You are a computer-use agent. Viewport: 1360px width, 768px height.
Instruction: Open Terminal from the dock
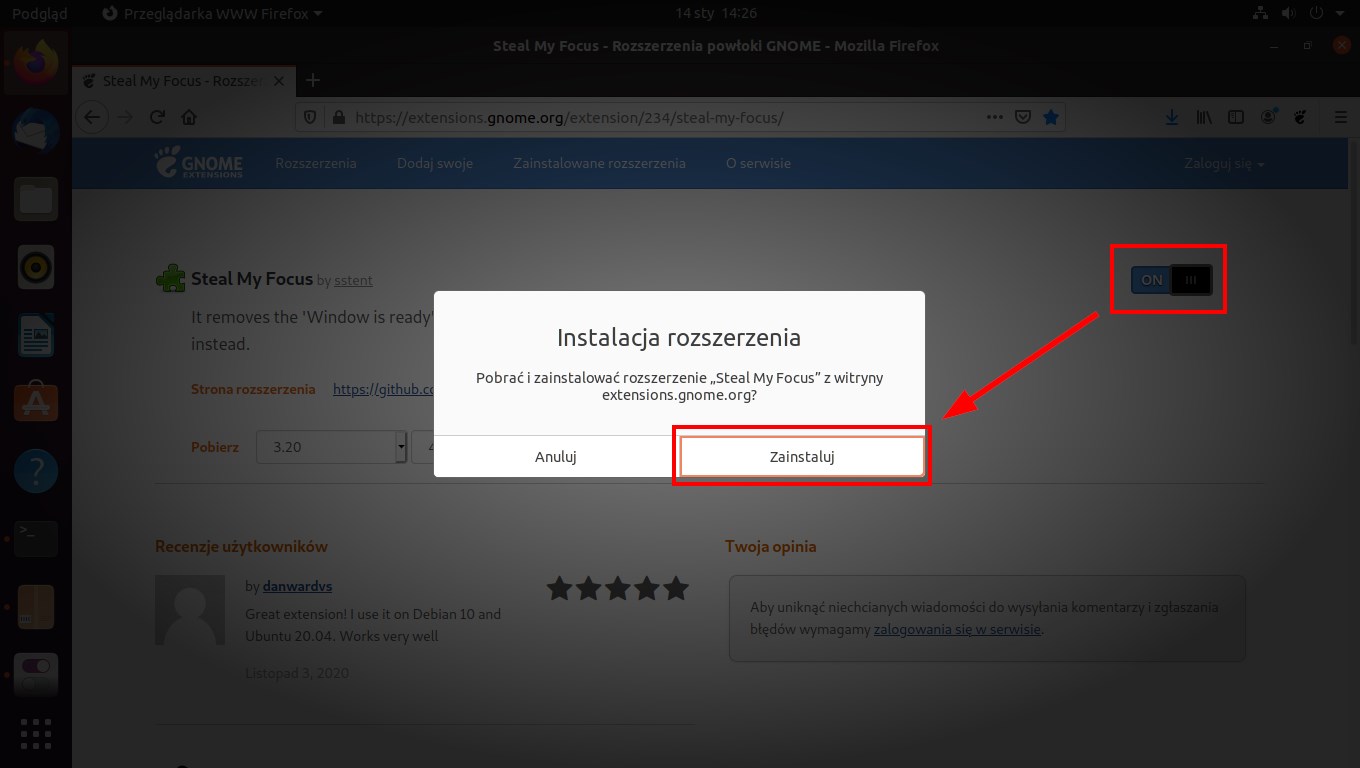coord(36,539)
